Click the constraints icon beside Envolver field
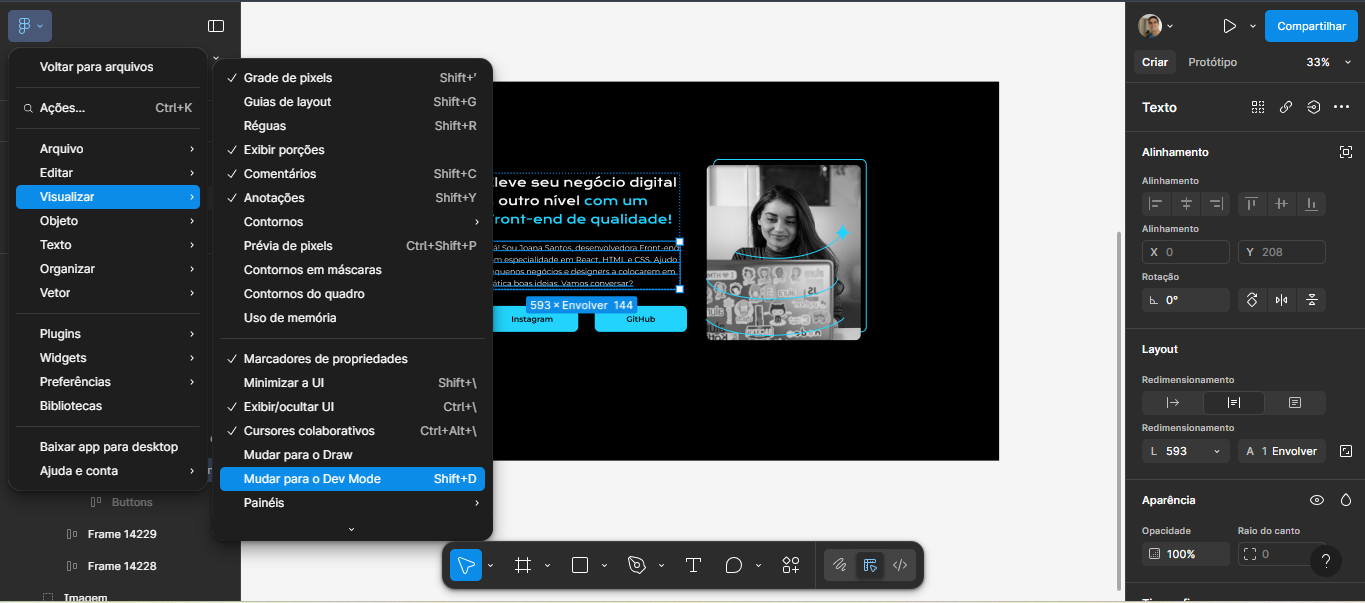The image size is (1365, 603). pyautogui.click(x=1346, y=451)
